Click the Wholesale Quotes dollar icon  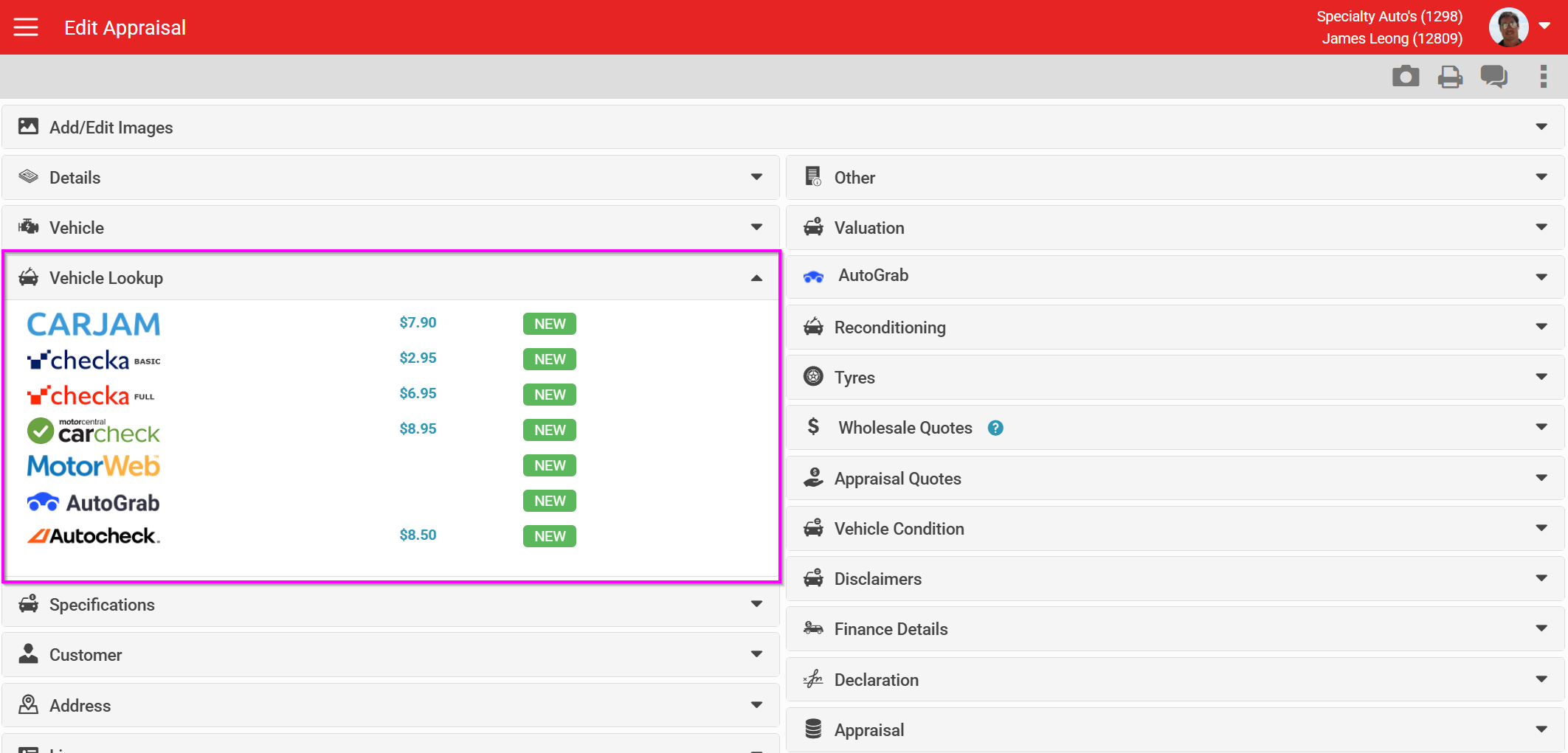[x=813, y=426]
